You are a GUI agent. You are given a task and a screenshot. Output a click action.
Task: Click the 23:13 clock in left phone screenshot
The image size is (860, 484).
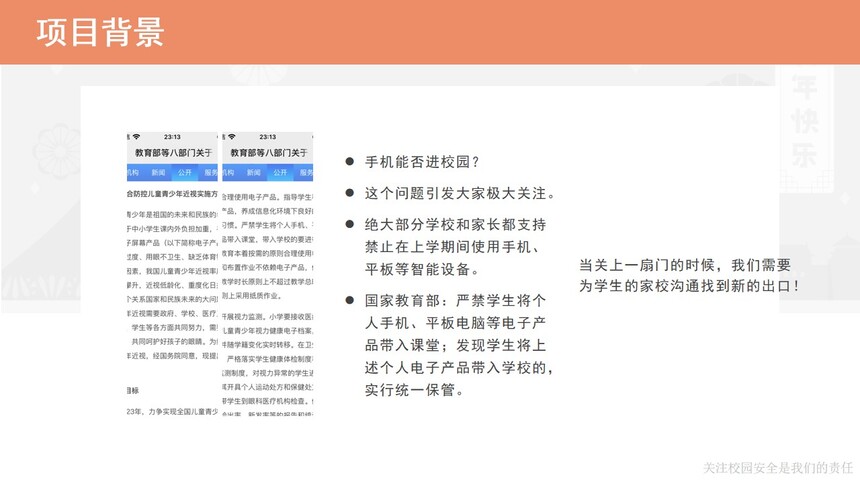[172, 137]
